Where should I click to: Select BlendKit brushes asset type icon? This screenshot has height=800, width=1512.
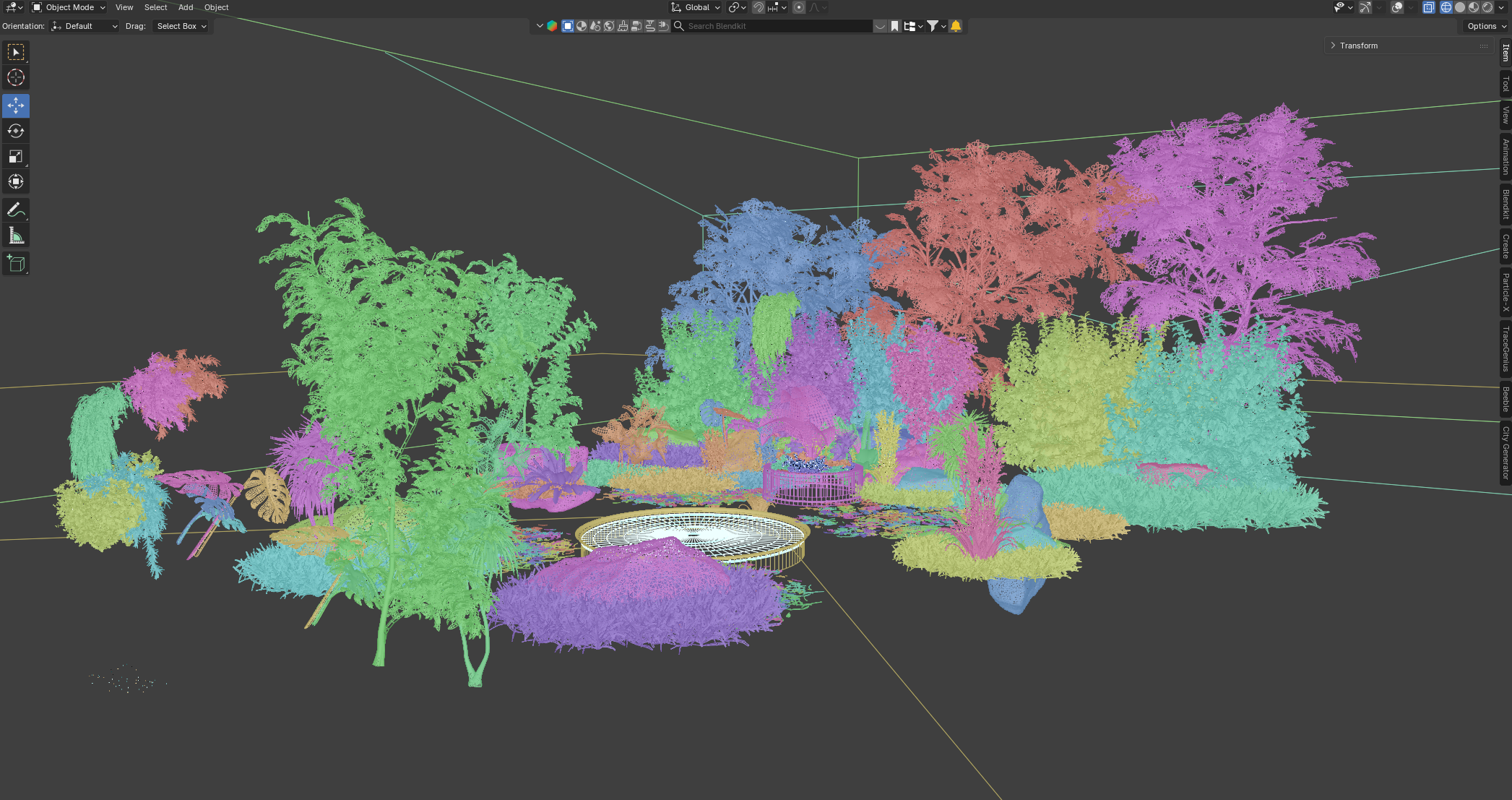pyautogui.click(x=623, y=26)
